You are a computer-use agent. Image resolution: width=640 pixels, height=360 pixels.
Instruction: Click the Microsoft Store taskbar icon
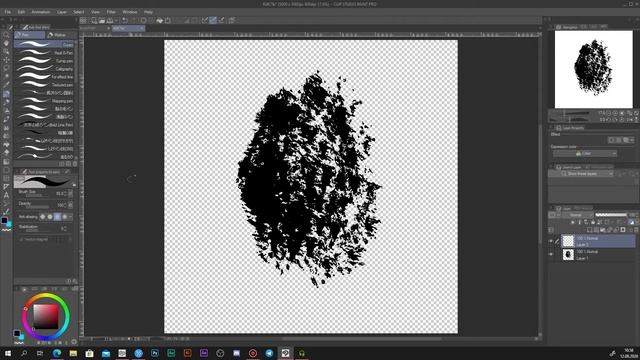coord(89,353)
